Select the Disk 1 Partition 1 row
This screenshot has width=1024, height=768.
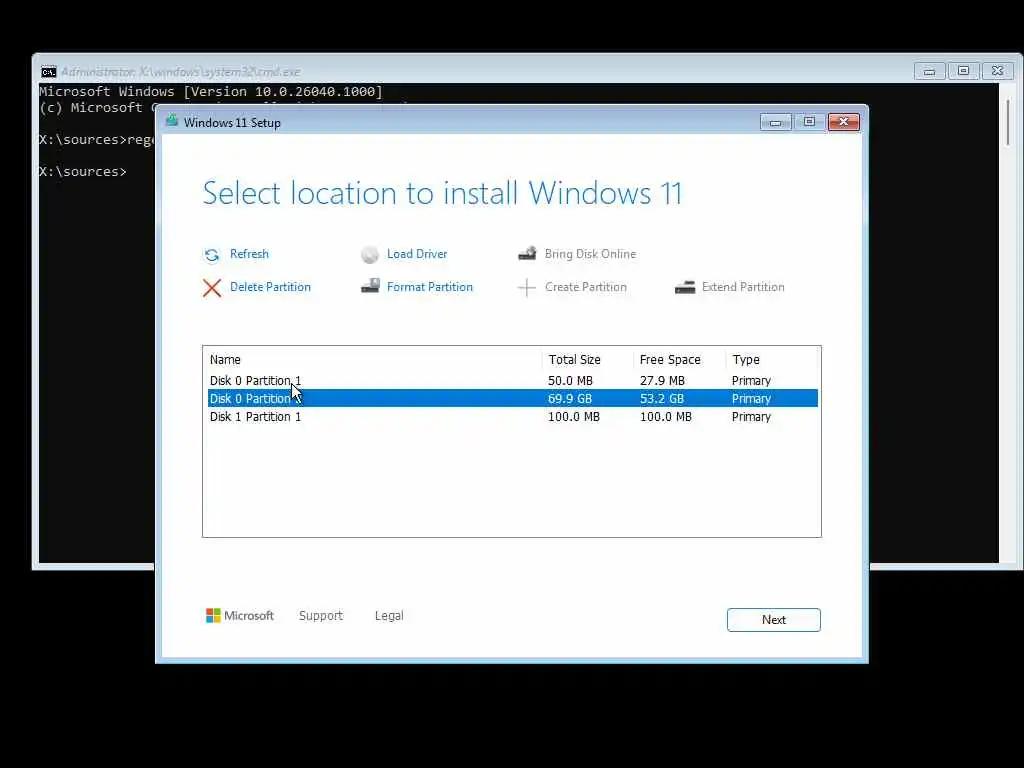point(513,416)
